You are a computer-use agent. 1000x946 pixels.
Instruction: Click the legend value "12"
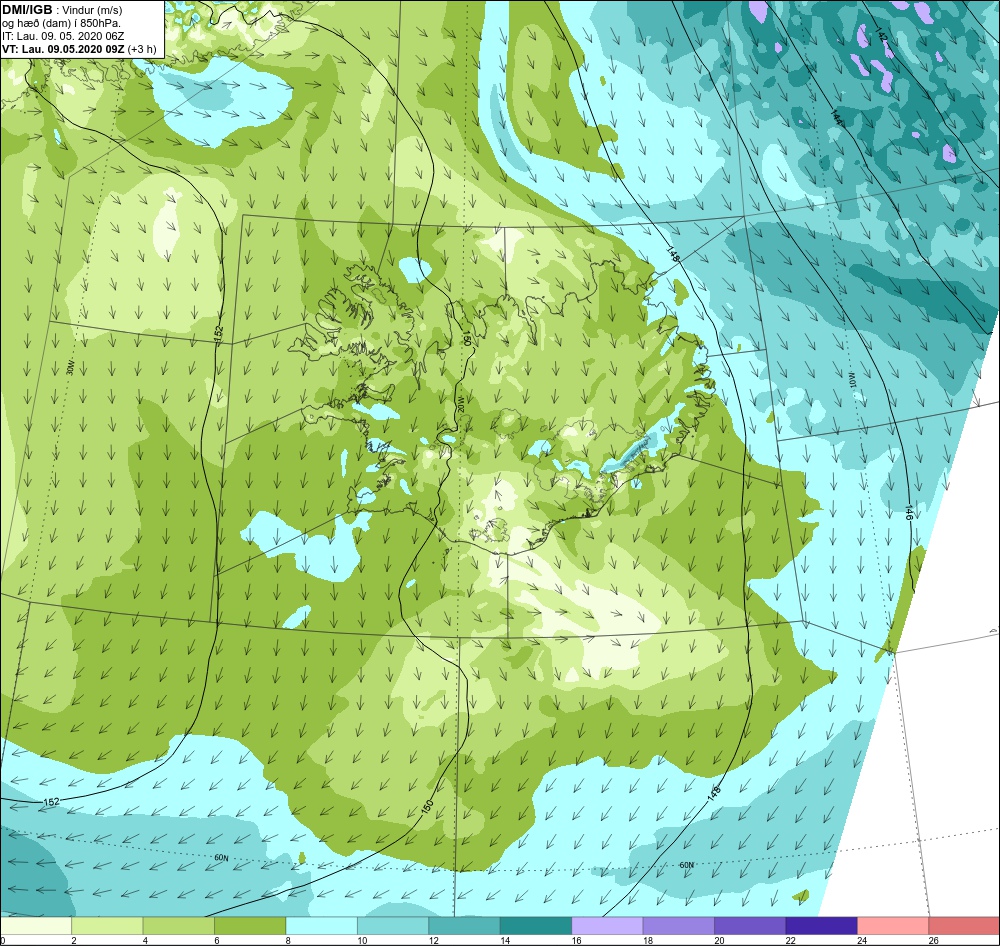[x=434, y=940]
